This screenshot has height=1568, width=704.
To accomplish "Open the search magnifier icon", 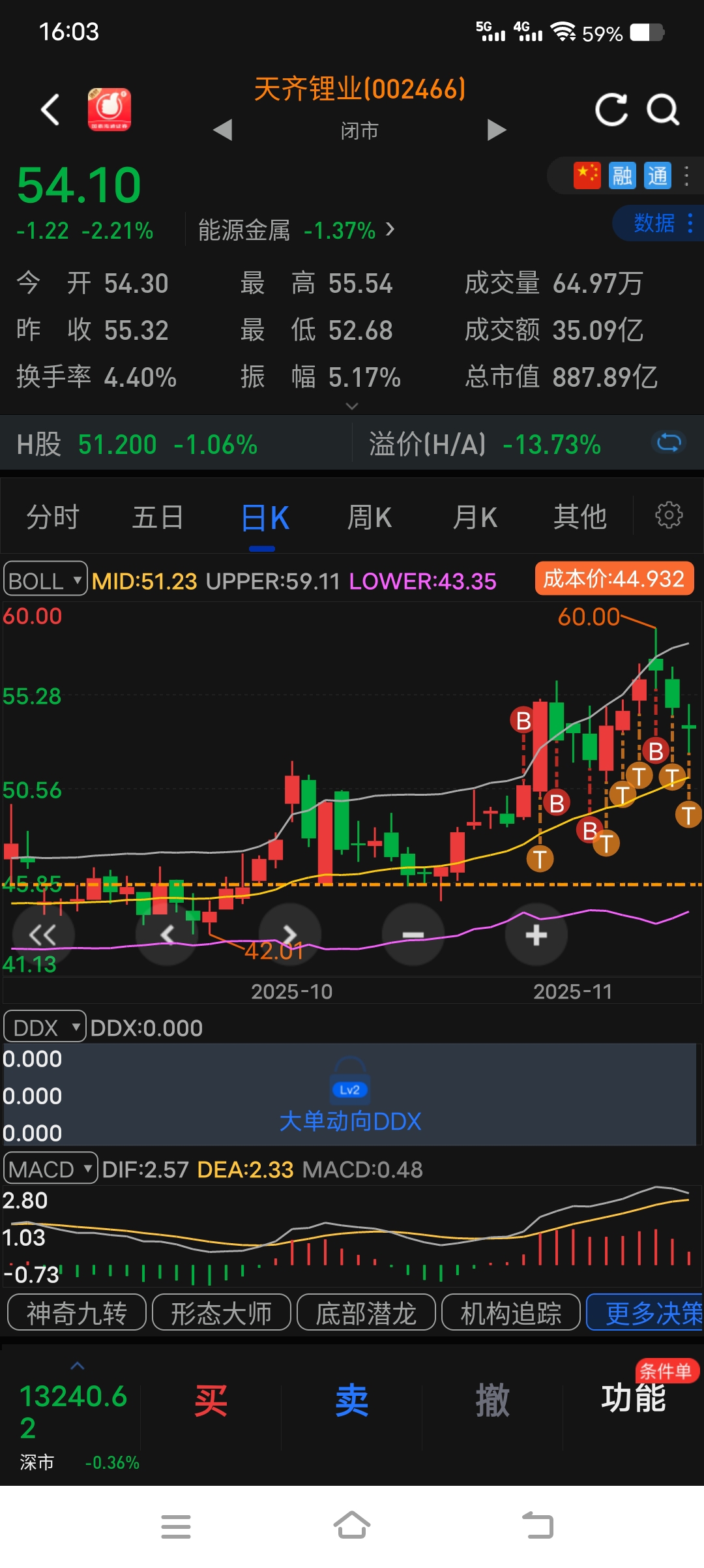I will pos(664,110).
